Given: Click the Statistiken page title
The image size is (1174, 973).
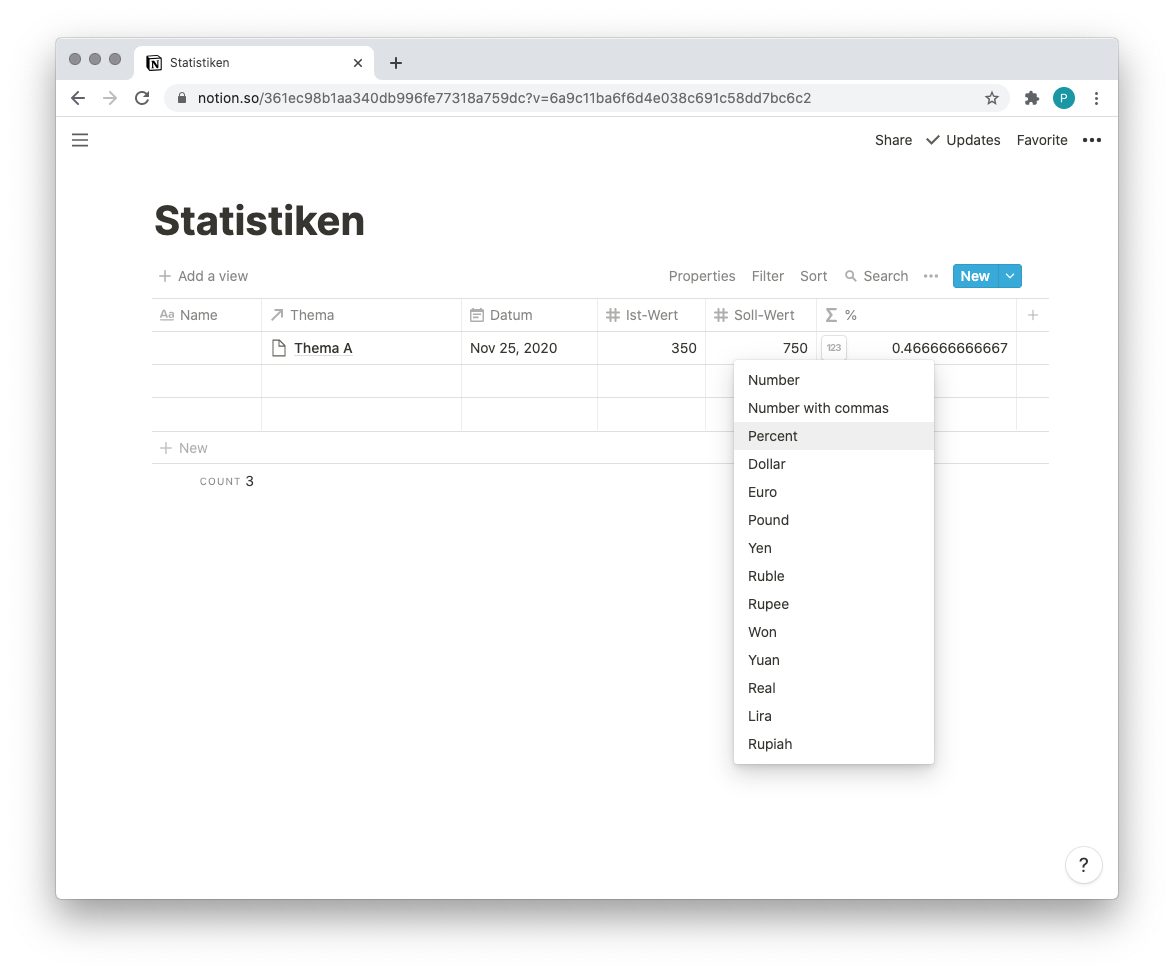Looking at the screenshot, I should 259,221.
